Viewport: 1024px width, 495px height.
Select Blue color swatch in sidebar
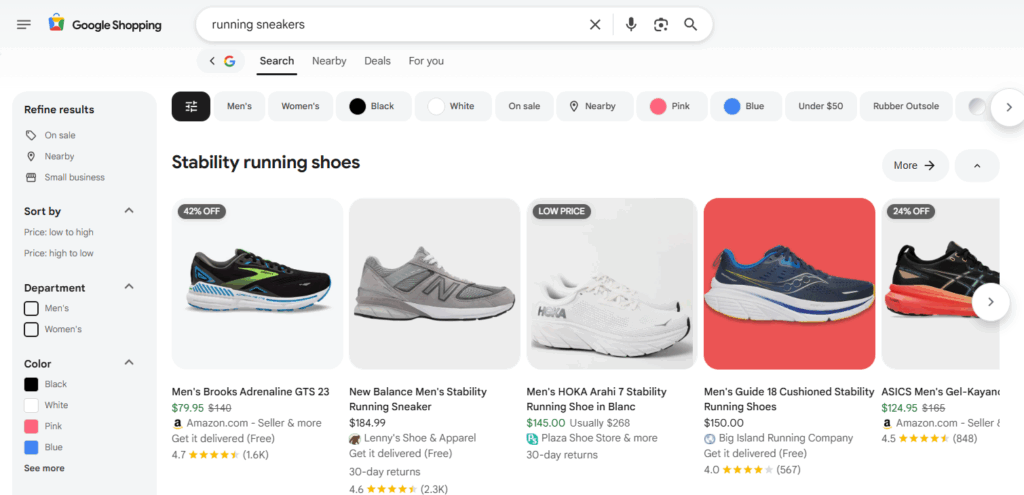(x=31, y=447)
